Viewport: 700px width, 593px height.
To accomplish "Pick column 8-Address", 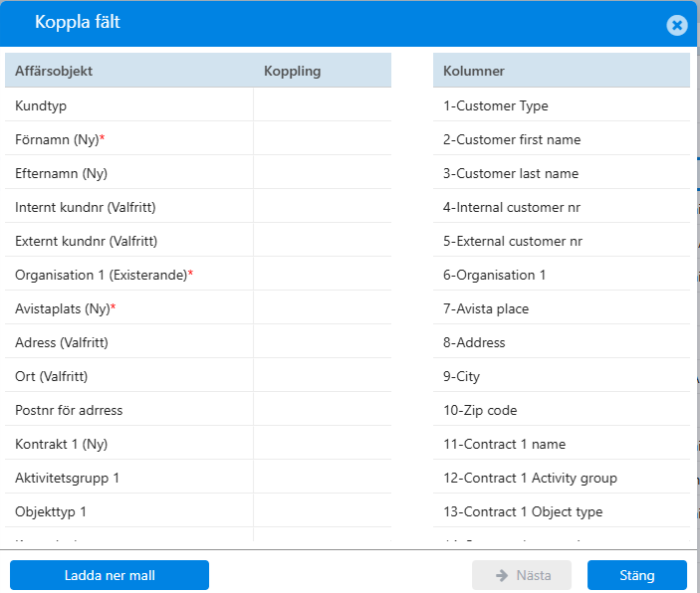I will click(x=562, y=342).
